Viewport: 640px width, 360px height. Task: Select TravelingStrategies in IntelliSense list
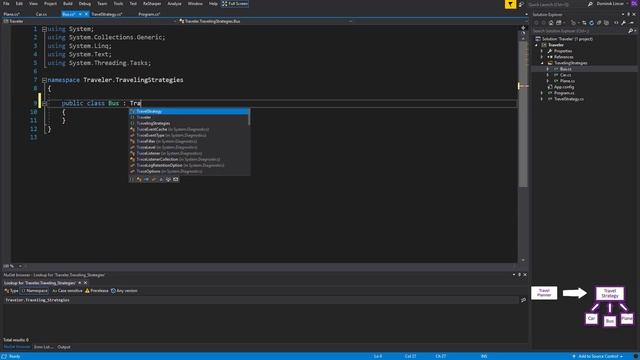click(x=189, y=123)
